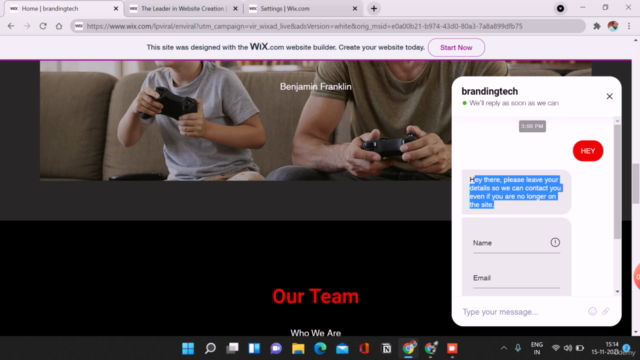The height and width of the screenshot is (360, 640).
Task: Open the second Chrome taskbar icon
Action: 431,348
